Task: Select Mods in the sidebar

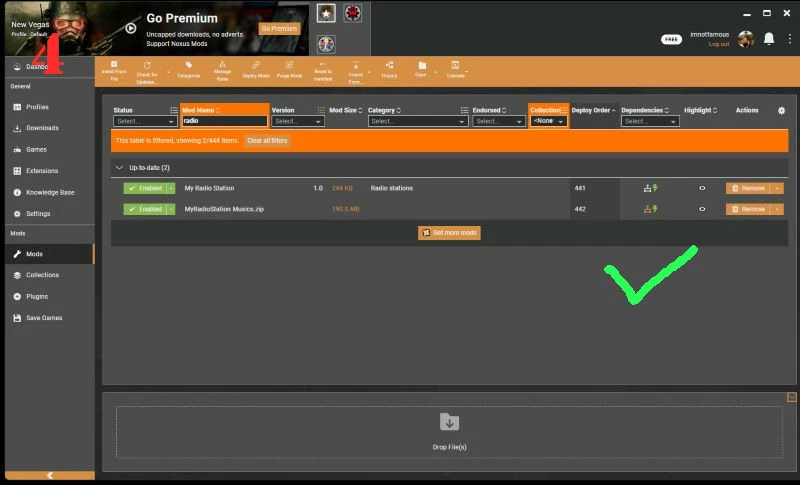Action: pyautogui.click(x=50, y=254)
